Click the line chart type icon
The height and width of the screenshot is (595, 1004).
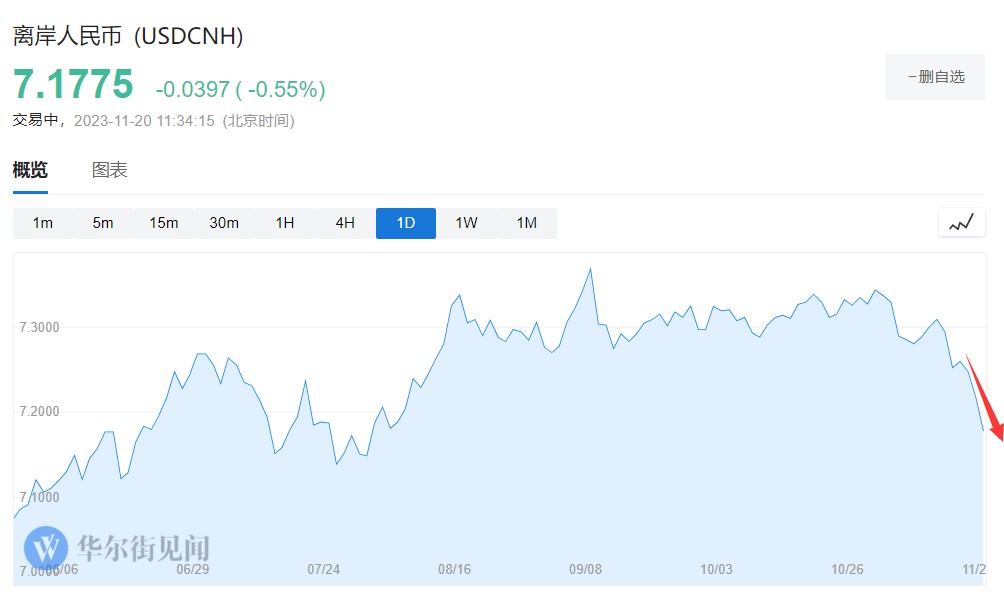tap(961, 223)
